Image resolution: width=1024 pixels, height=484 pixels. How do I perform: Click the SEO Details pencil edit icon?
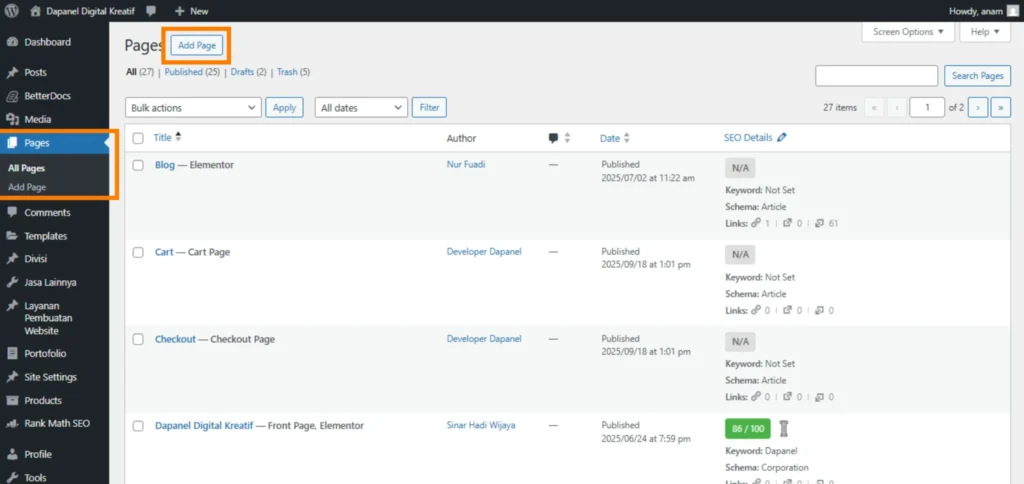[782, 138]
